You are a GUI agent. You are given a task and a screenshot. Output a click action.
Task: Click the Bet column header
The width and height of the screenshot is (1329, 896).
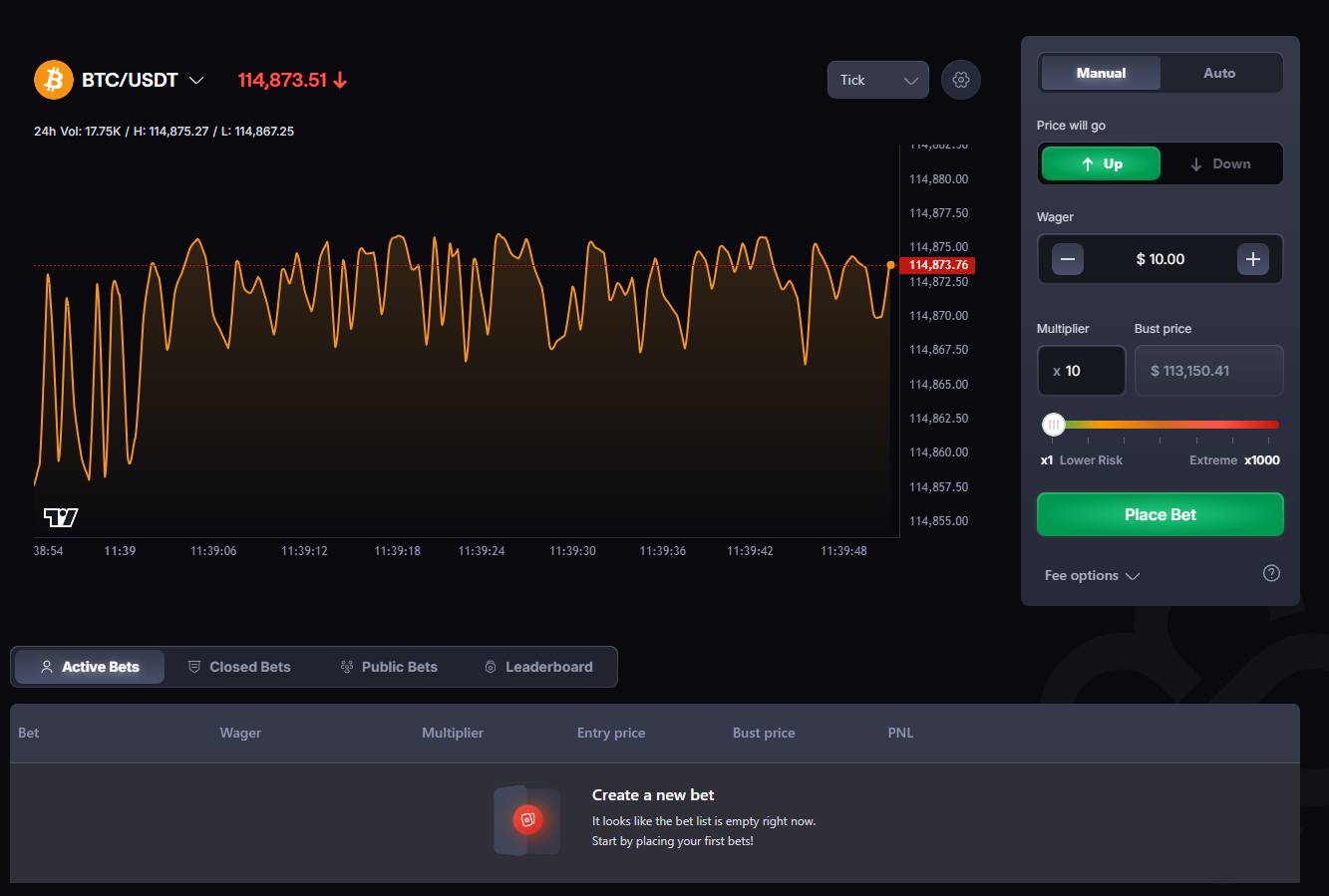tap(29, 733)
